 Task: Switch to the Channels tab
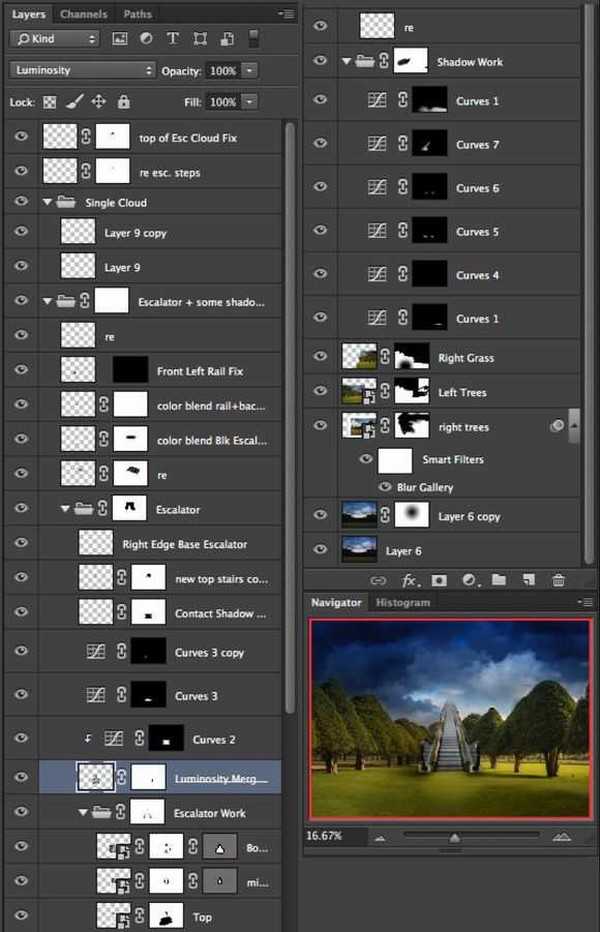84,15
